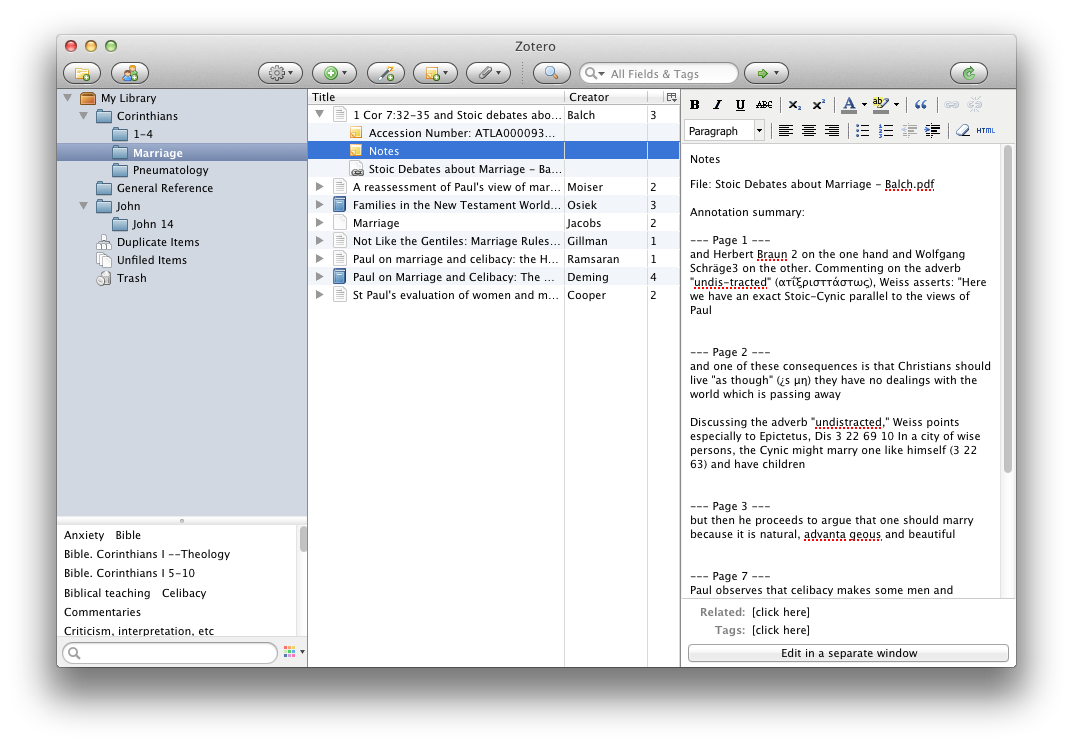Toggle italic formatting in note editor
The image size is (1073, 746).
pyautogui.click(x=717, y=105)
